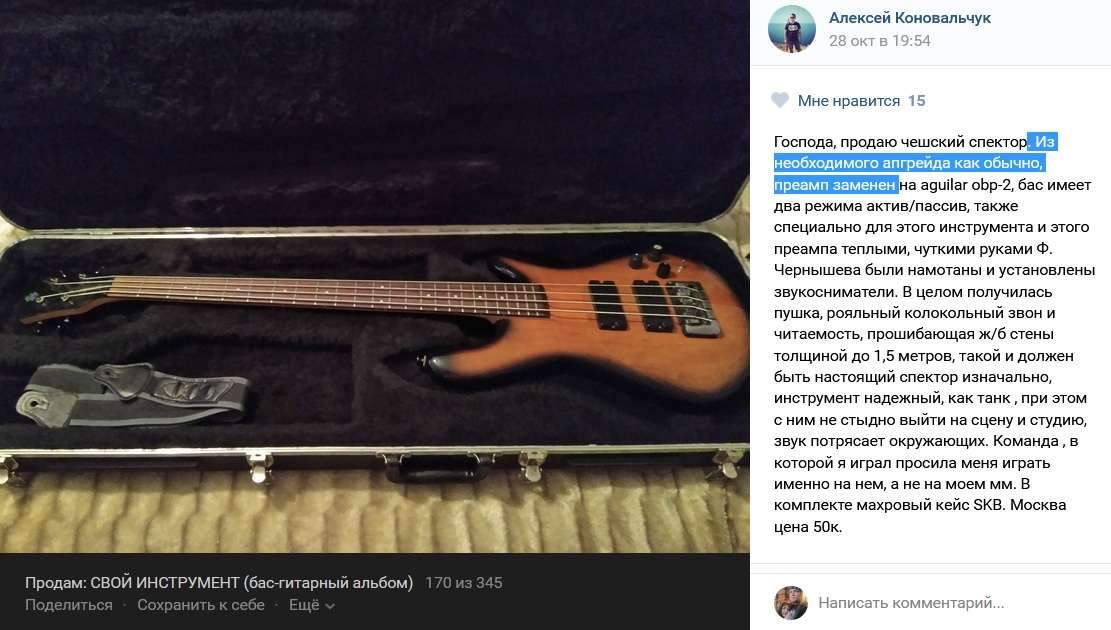Expand the Ещё dropdown arrow
1111x630 pixels.
coord(329,606)
